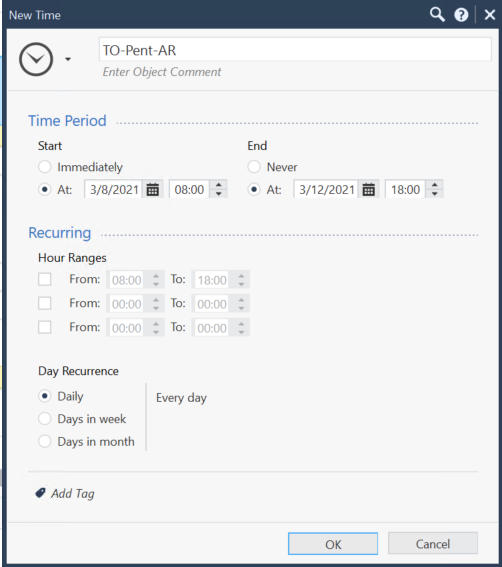Decrease end time with down arrow
502x567 pixels.
[435, 194]
